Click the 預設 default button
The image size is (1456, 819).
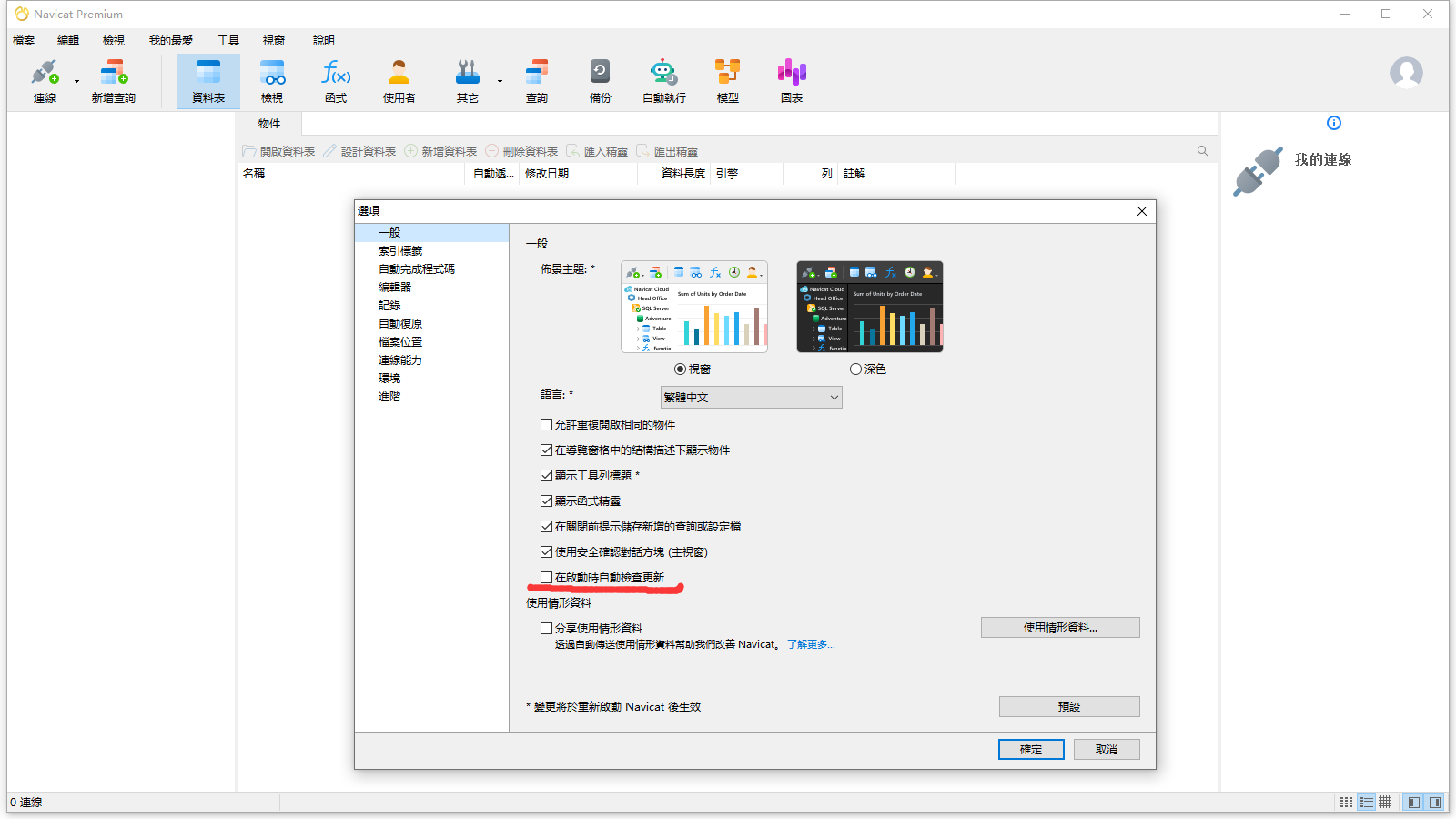click(1069, 706)
